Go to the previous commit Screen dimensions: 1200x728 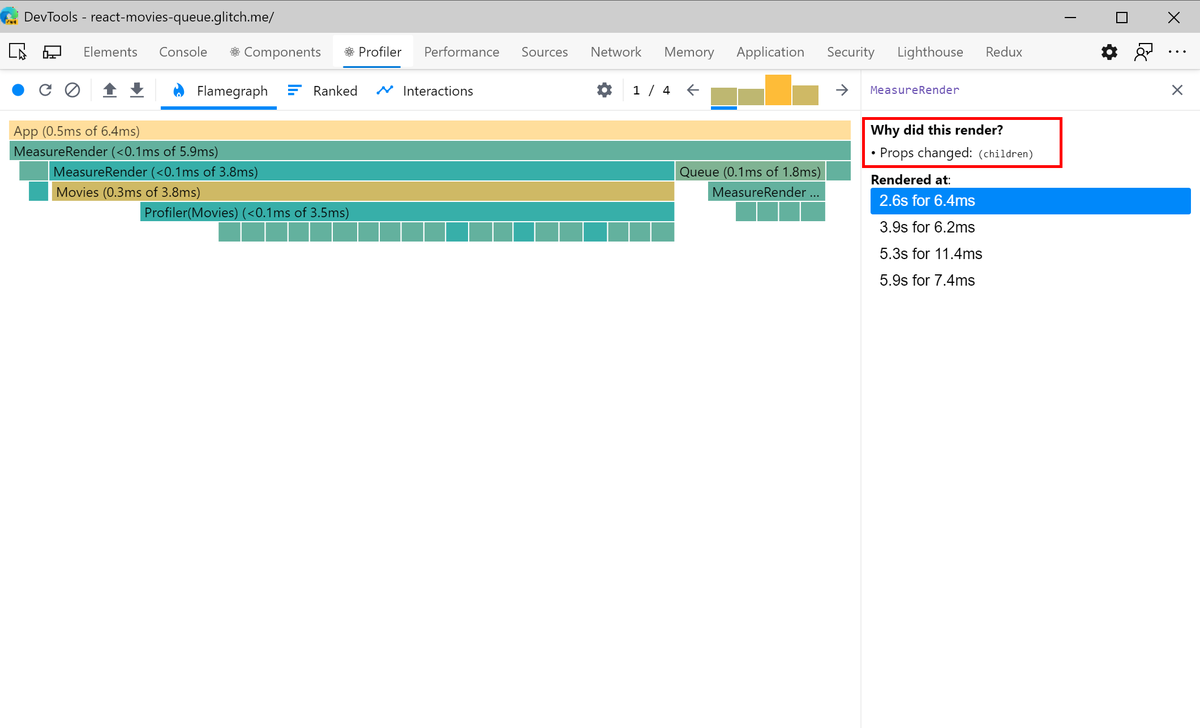(x=692, y=90)
